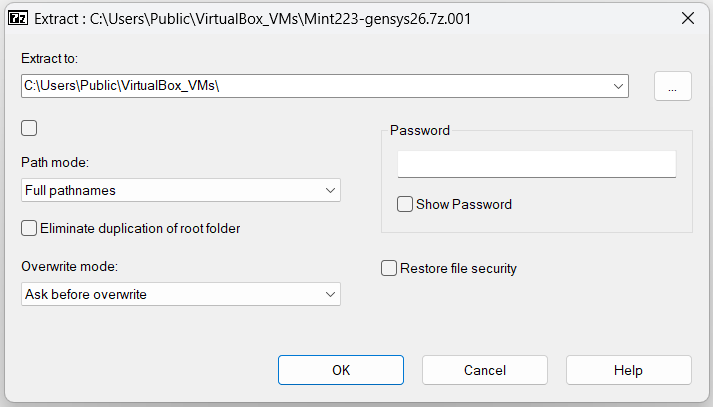
Task: Click the Password group box label
Action: [x=420, y=131]
